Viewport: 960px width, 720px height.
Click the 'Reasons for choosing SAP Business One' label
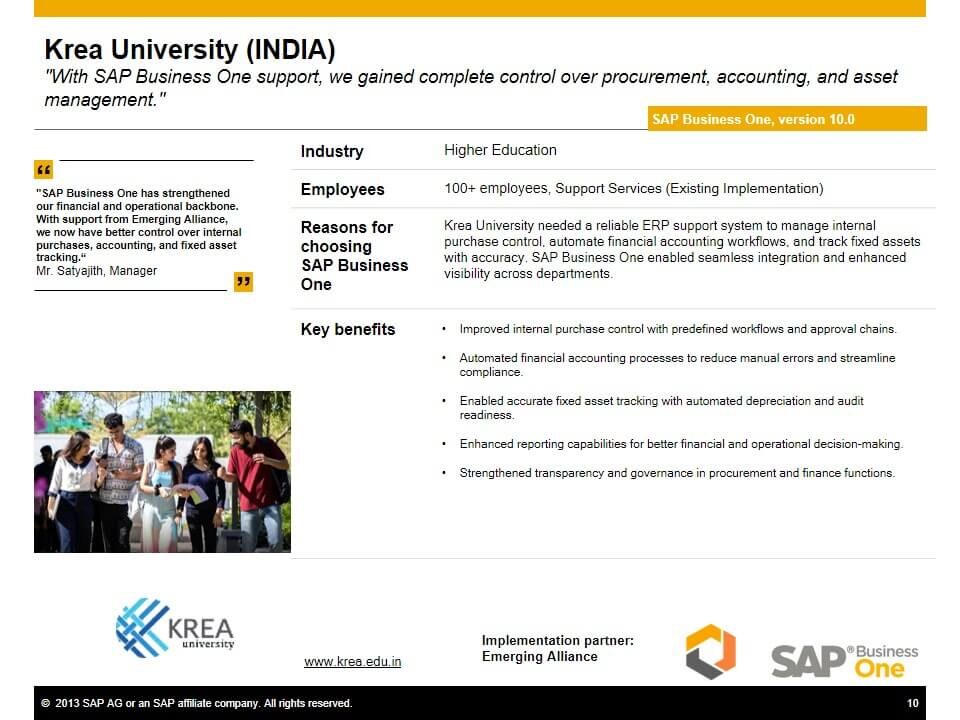coord(354,256)
